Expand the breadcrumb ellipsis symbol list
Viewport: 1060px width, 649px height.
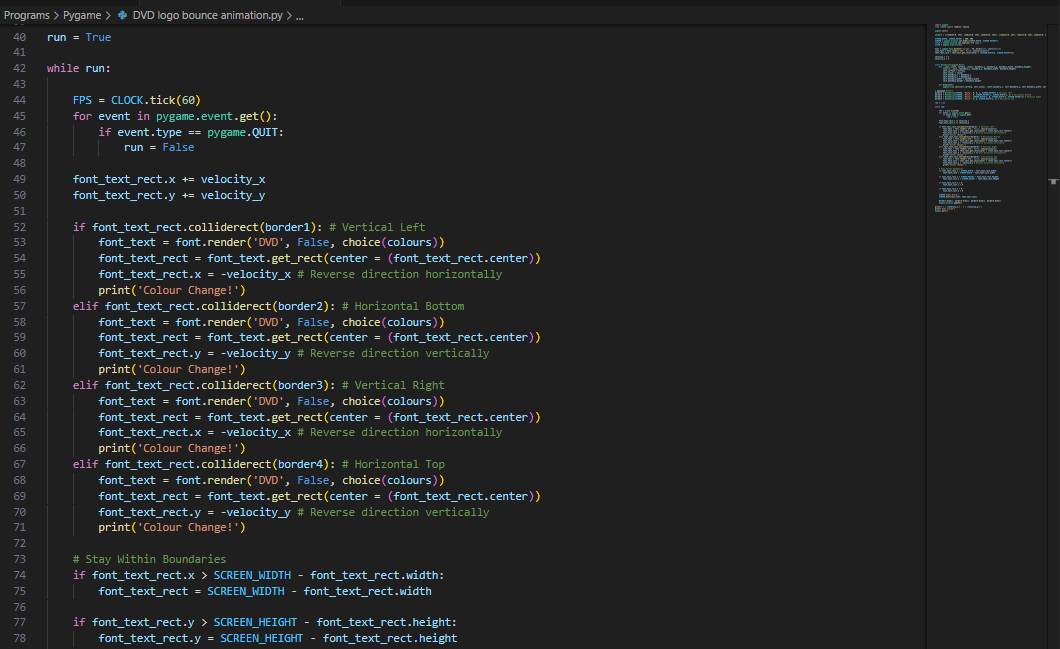pyautogui.click(x=299, y=16)
